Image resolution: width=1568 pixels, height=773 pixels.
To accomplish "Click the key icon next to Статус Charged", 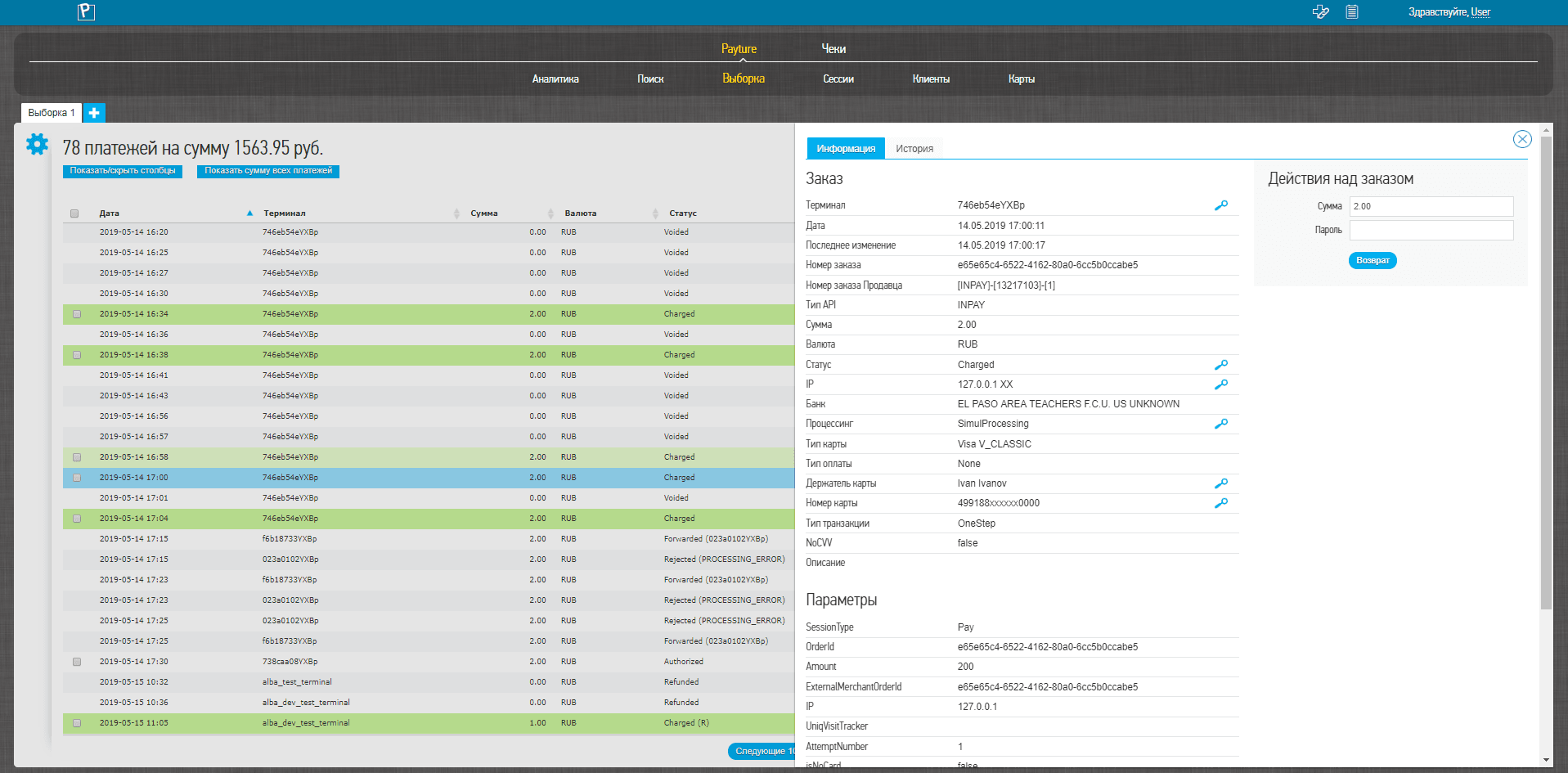I will (1221, 365).
